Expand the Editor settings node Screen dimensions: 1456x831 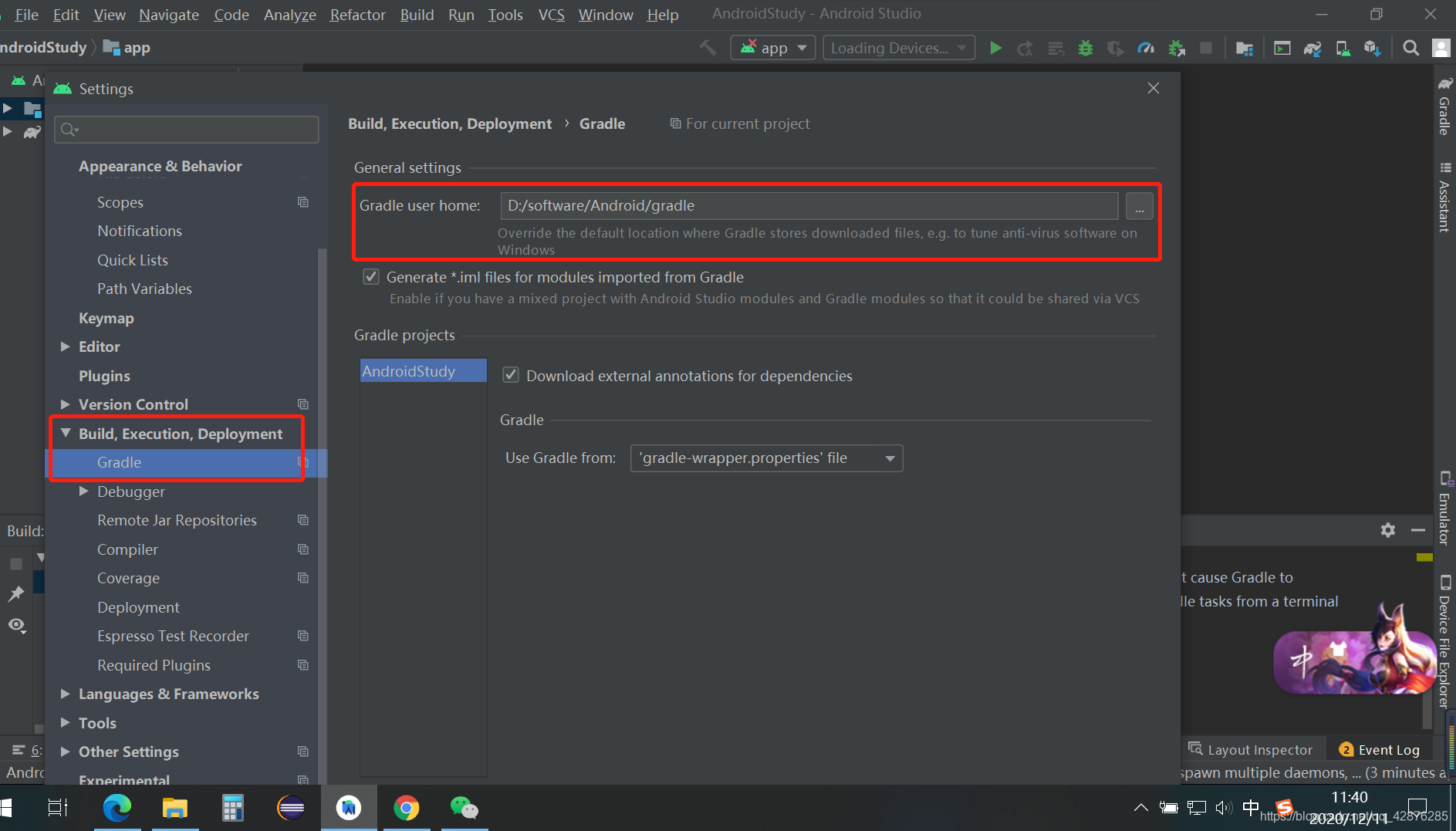pyautogui.click(x=65, y=347)
